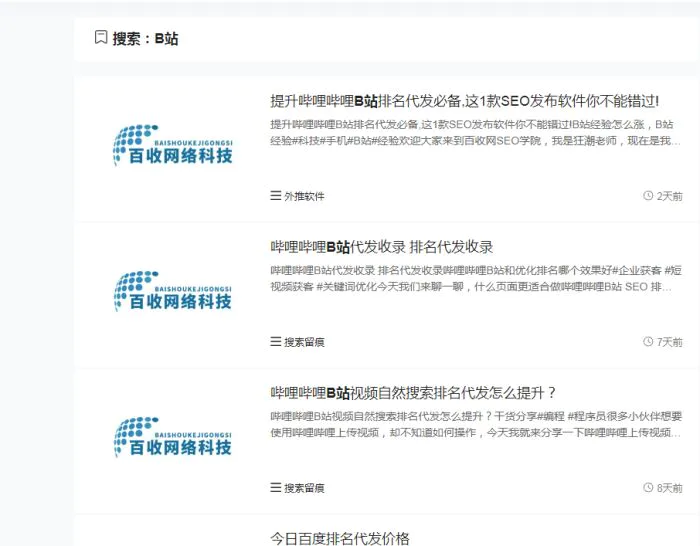The height and width of the screenshot is (546, 700).
Task: Click the 2天前 timestamp text
Action: [x=669, y=196]
